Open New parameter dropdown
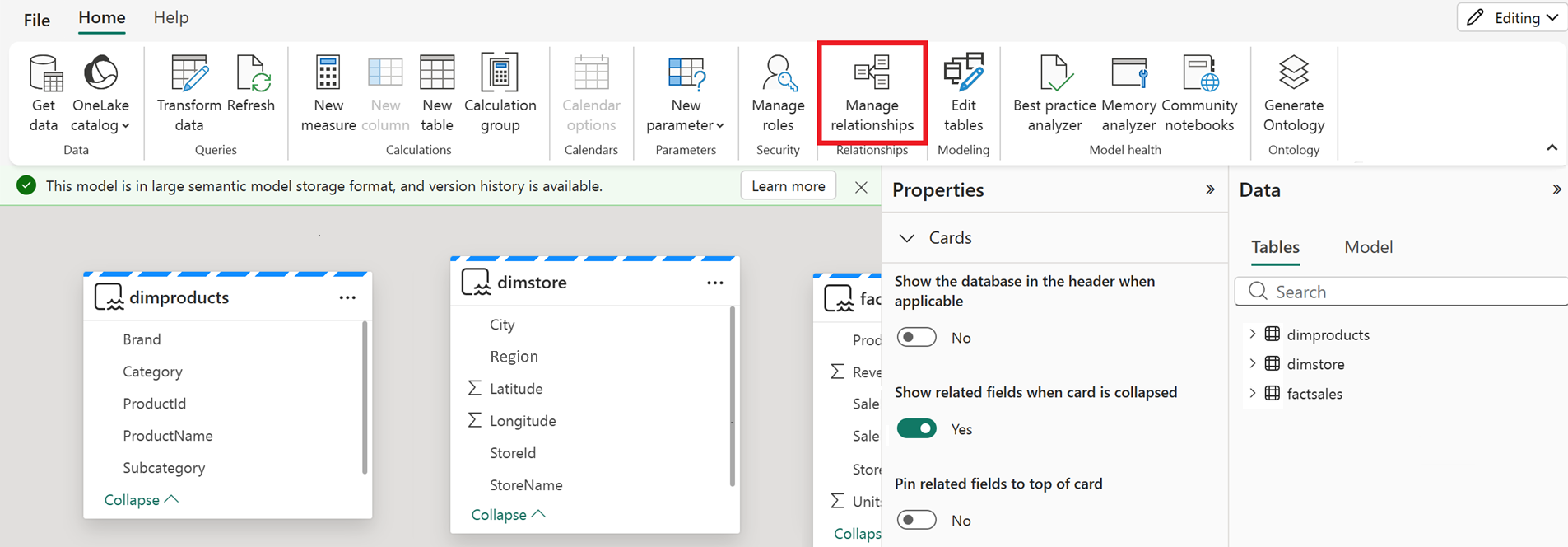Viewport: 1568px width, 547px height. 686,93
